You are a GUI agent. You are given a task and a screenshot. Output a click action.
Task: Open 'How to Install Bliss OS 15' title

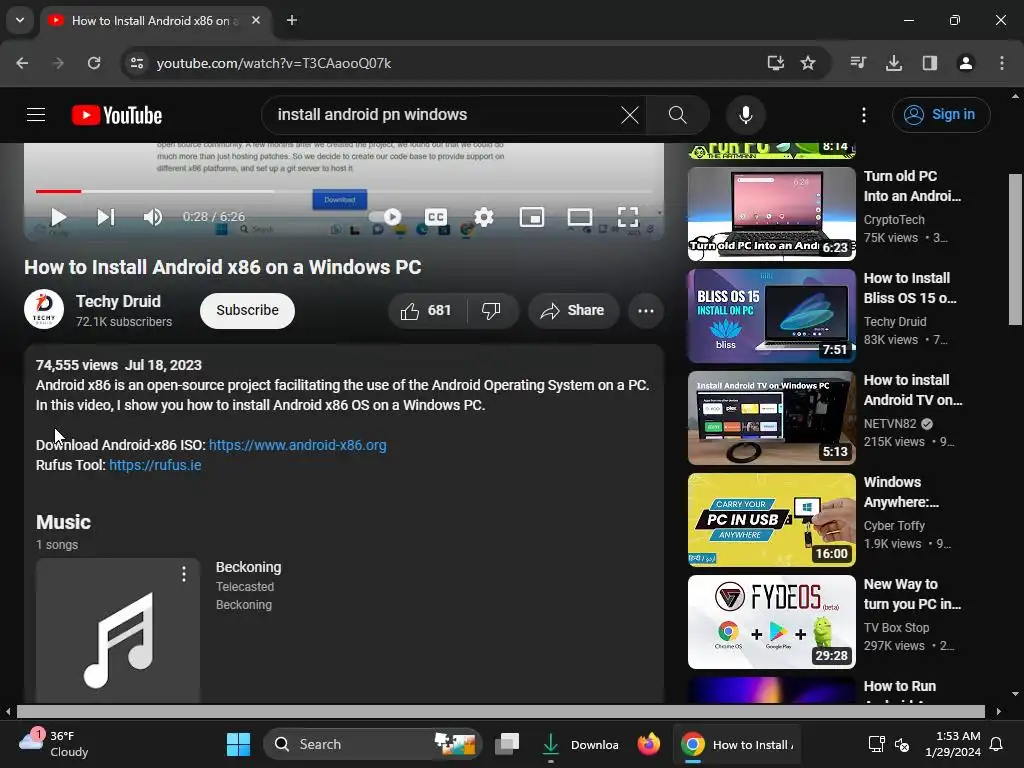912,288
